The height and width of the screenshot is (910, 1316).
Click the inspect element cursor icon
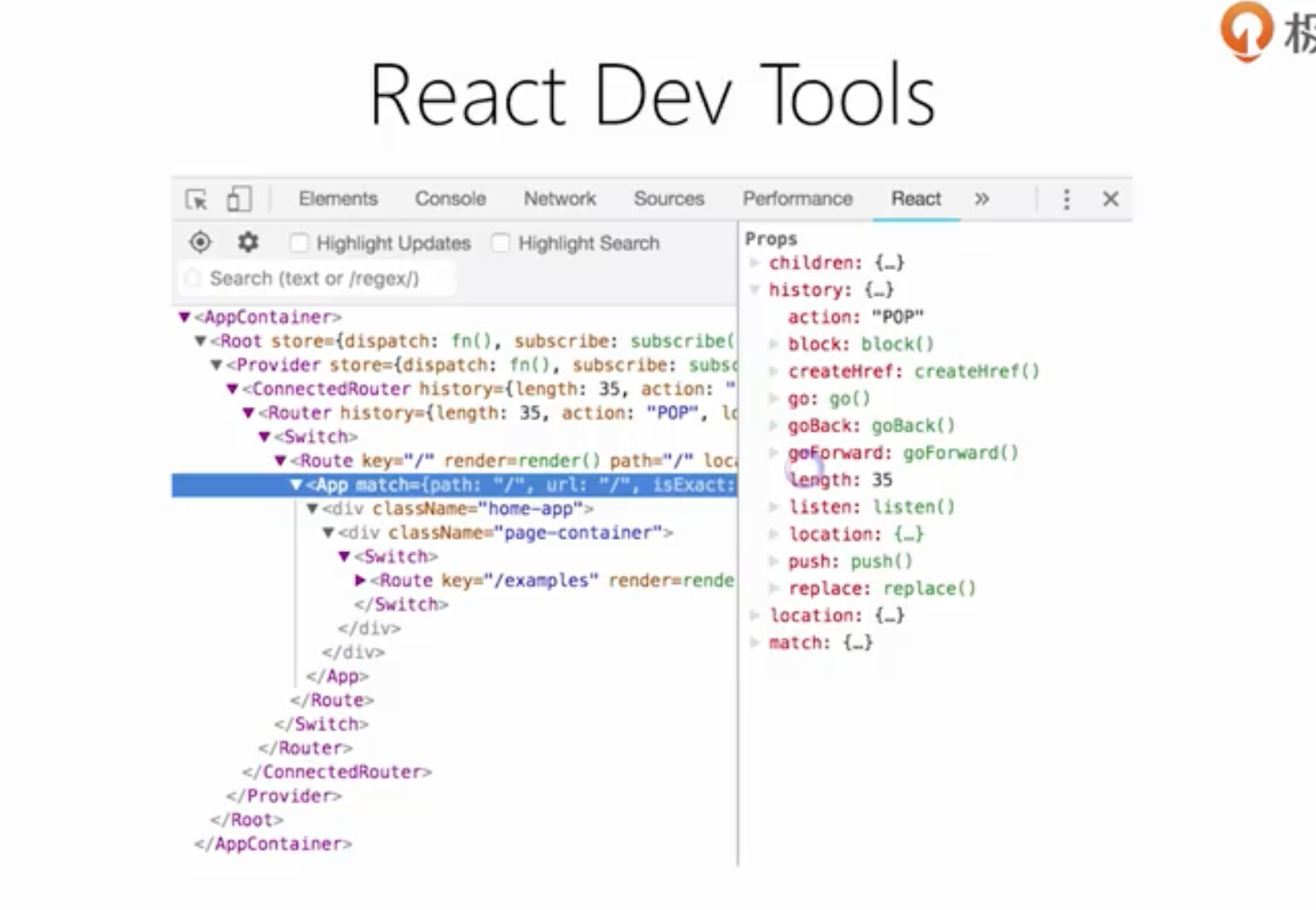click(196, 200)
